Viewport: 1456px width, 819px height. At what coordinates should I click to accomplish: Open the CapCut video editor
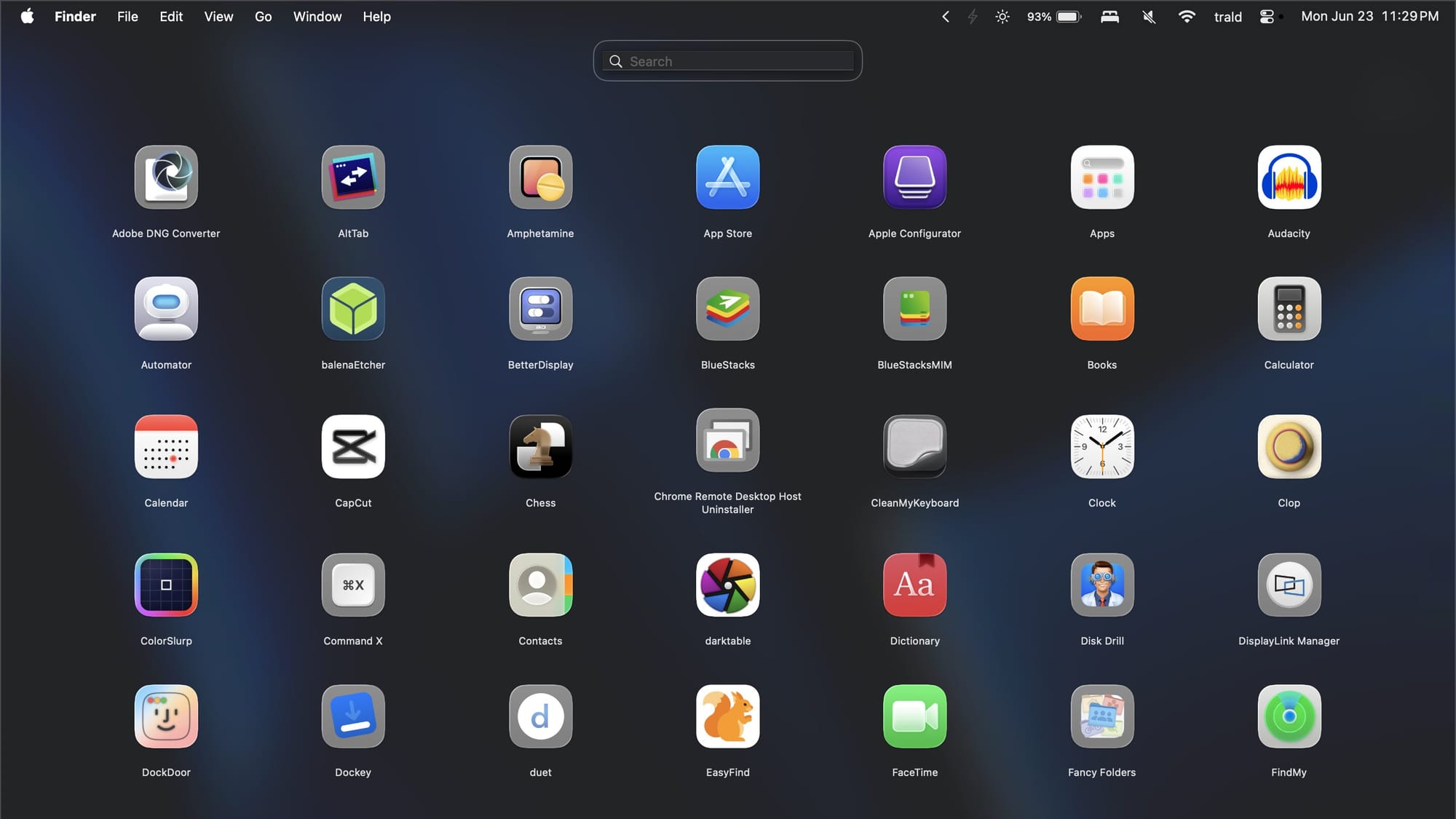click(353, 446)
